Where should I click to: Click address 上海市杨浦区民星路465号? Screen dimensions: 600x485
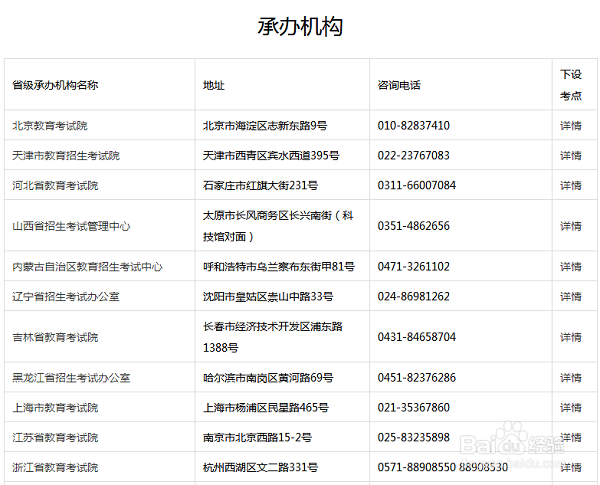click(266, 407)
